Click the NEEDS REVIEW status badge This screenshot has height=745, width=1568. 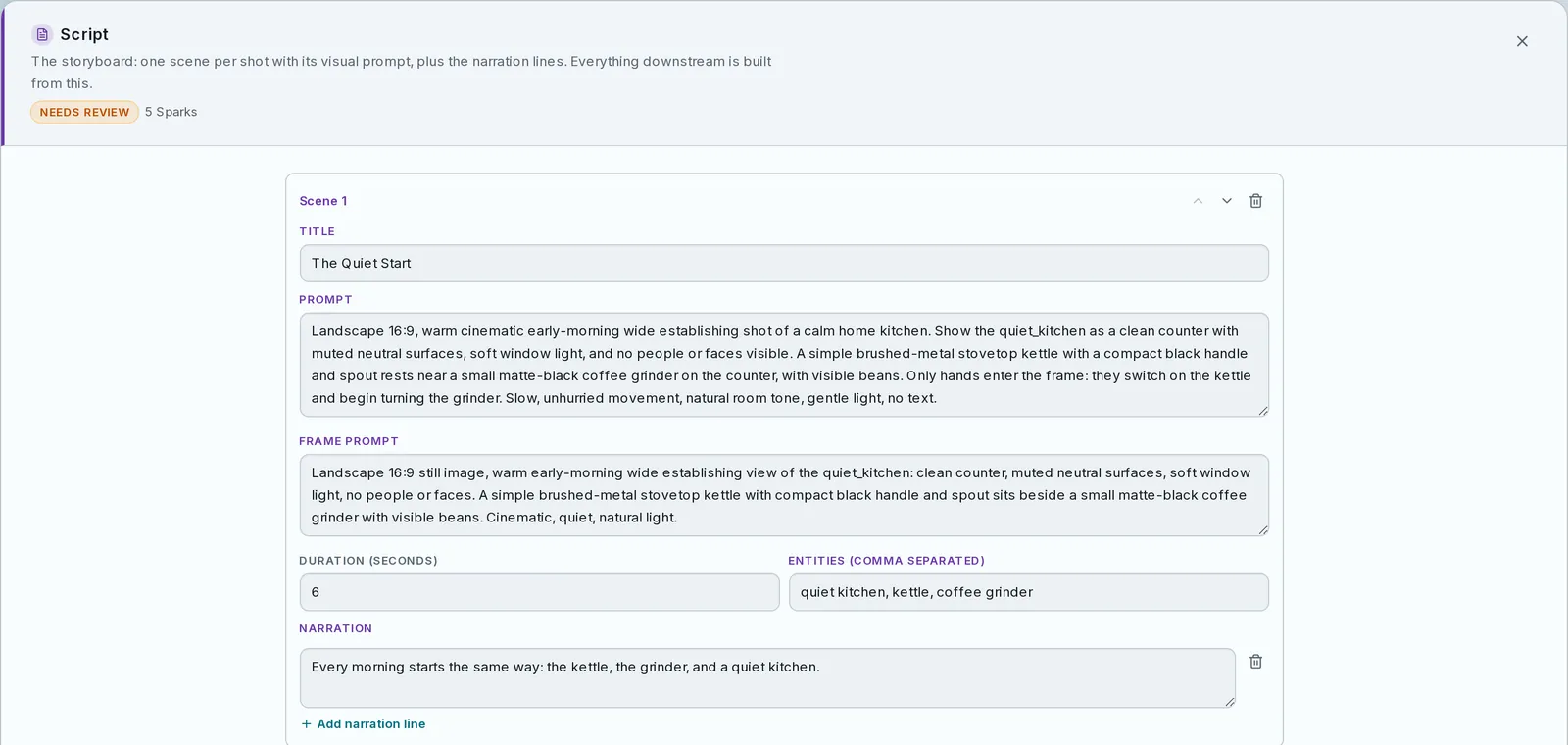(84, 112)
